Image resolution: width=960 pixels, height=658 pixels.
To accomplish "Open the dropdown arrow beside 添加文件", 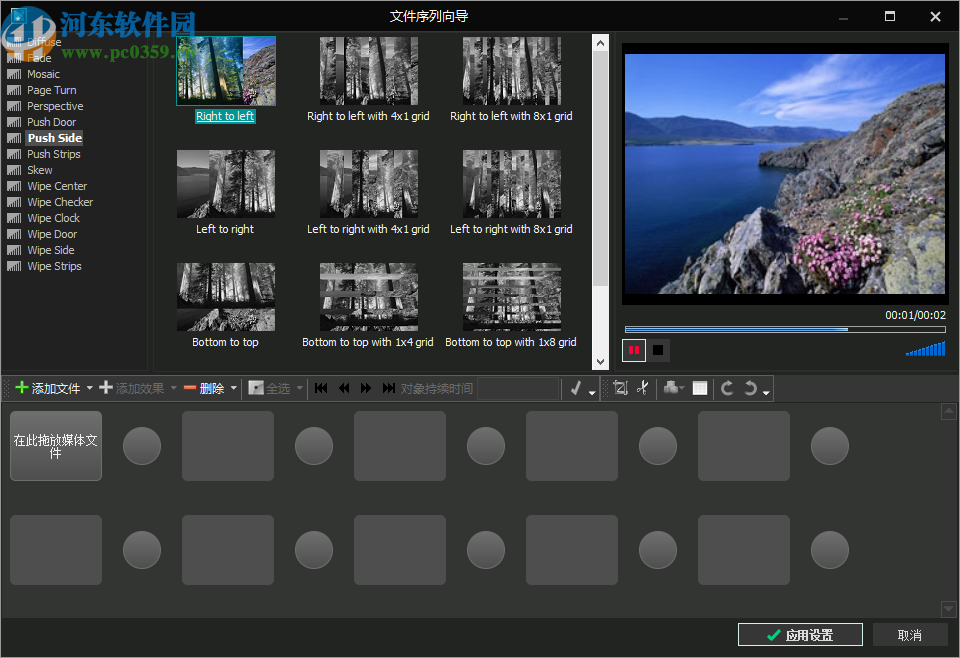I will 90,388.
